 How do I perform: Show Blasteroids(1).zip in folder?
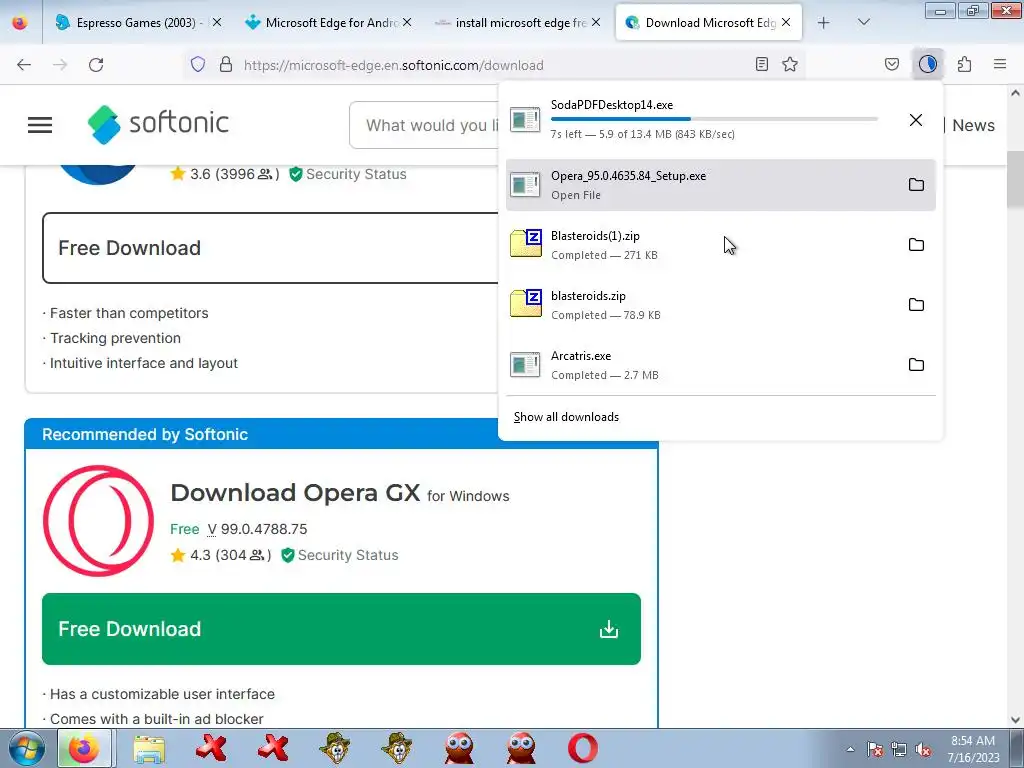tap(916, 245)
